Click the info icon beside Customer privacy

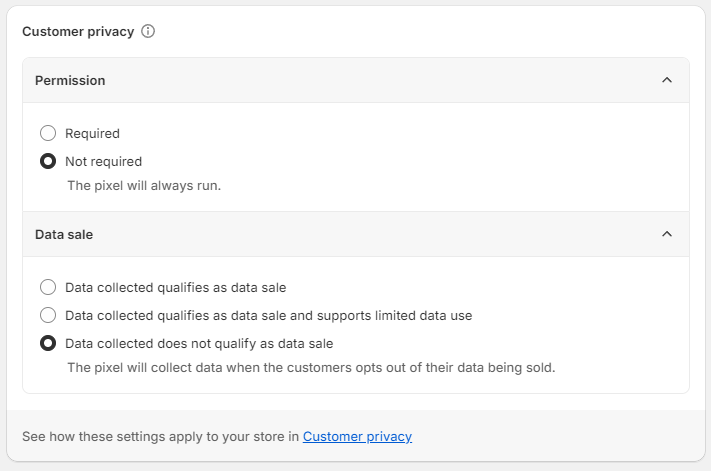click(148, 31)
